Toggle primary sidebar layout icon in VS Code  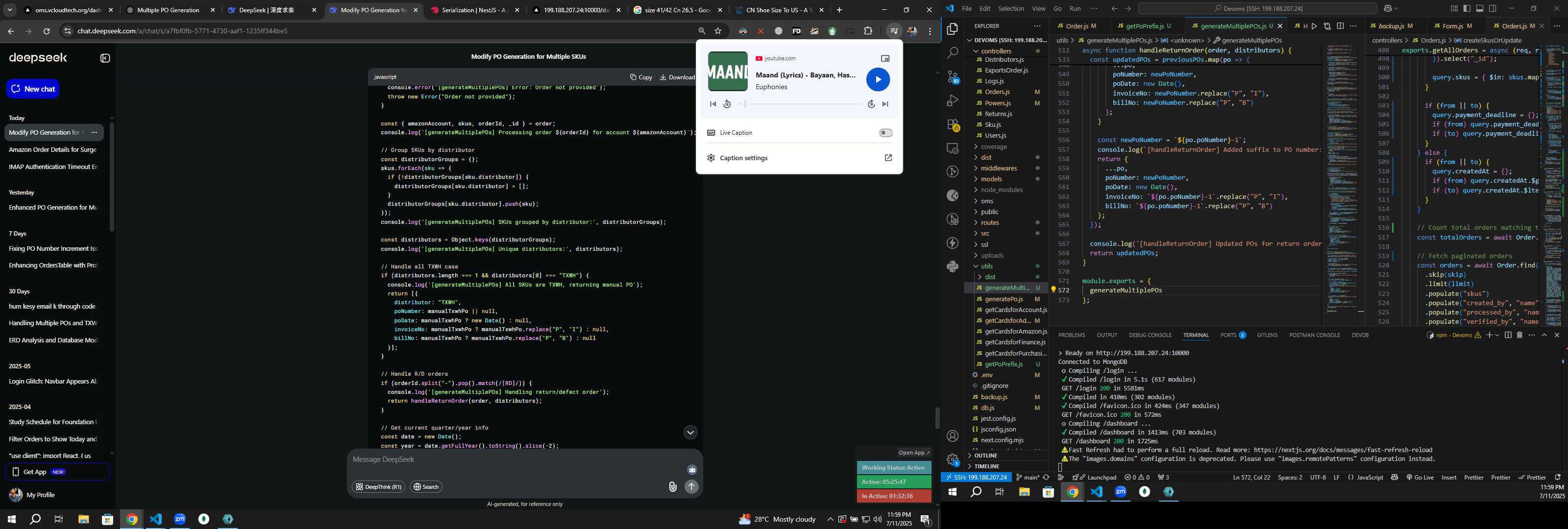click(1467, 8)
